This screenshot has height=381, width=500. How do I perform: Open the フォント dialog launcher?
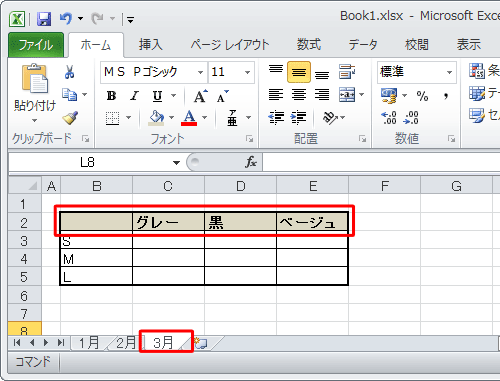(249, 139)
